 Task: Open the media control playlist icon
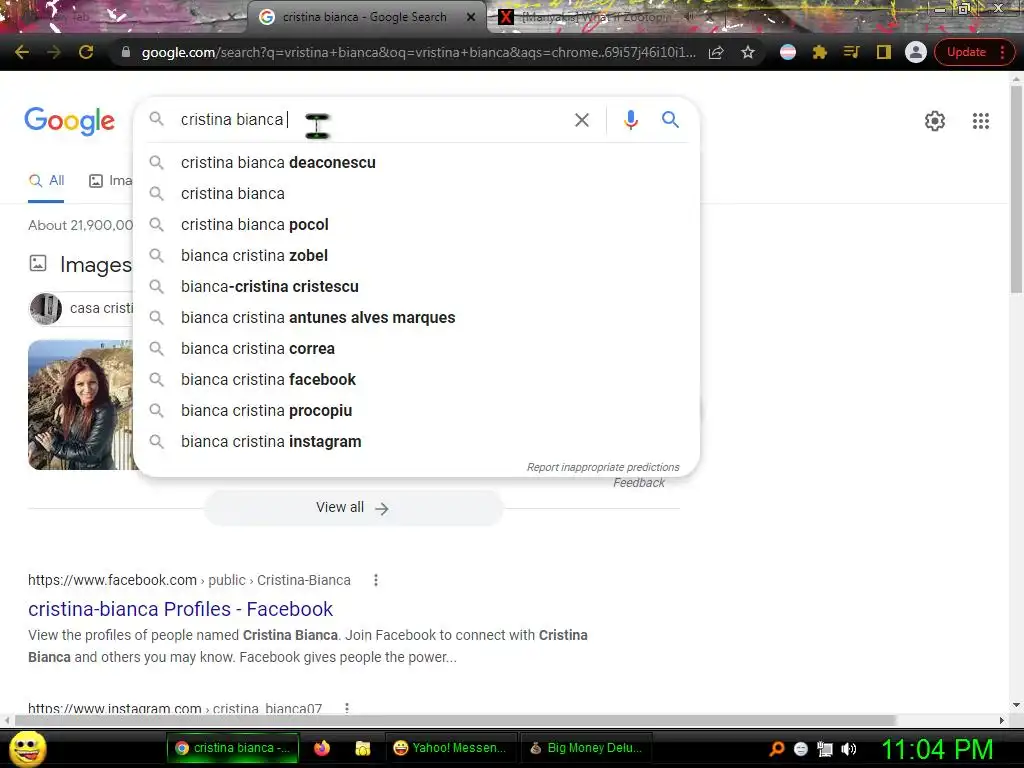click(851, 52)
